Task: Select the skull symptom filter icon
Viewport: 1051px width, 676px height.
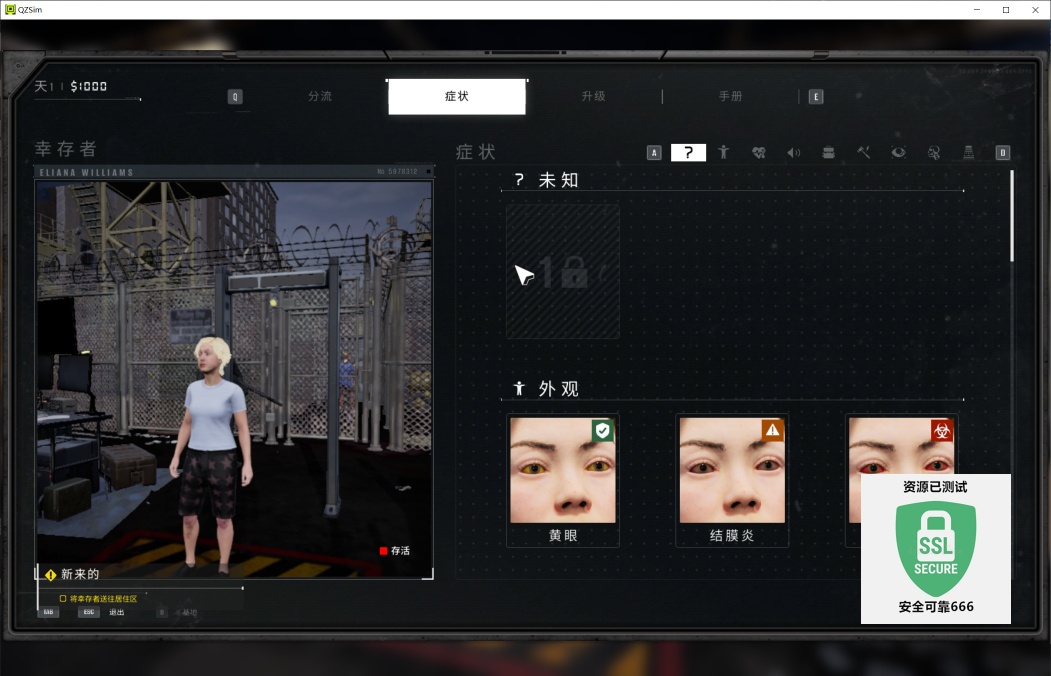Action: 933,153
